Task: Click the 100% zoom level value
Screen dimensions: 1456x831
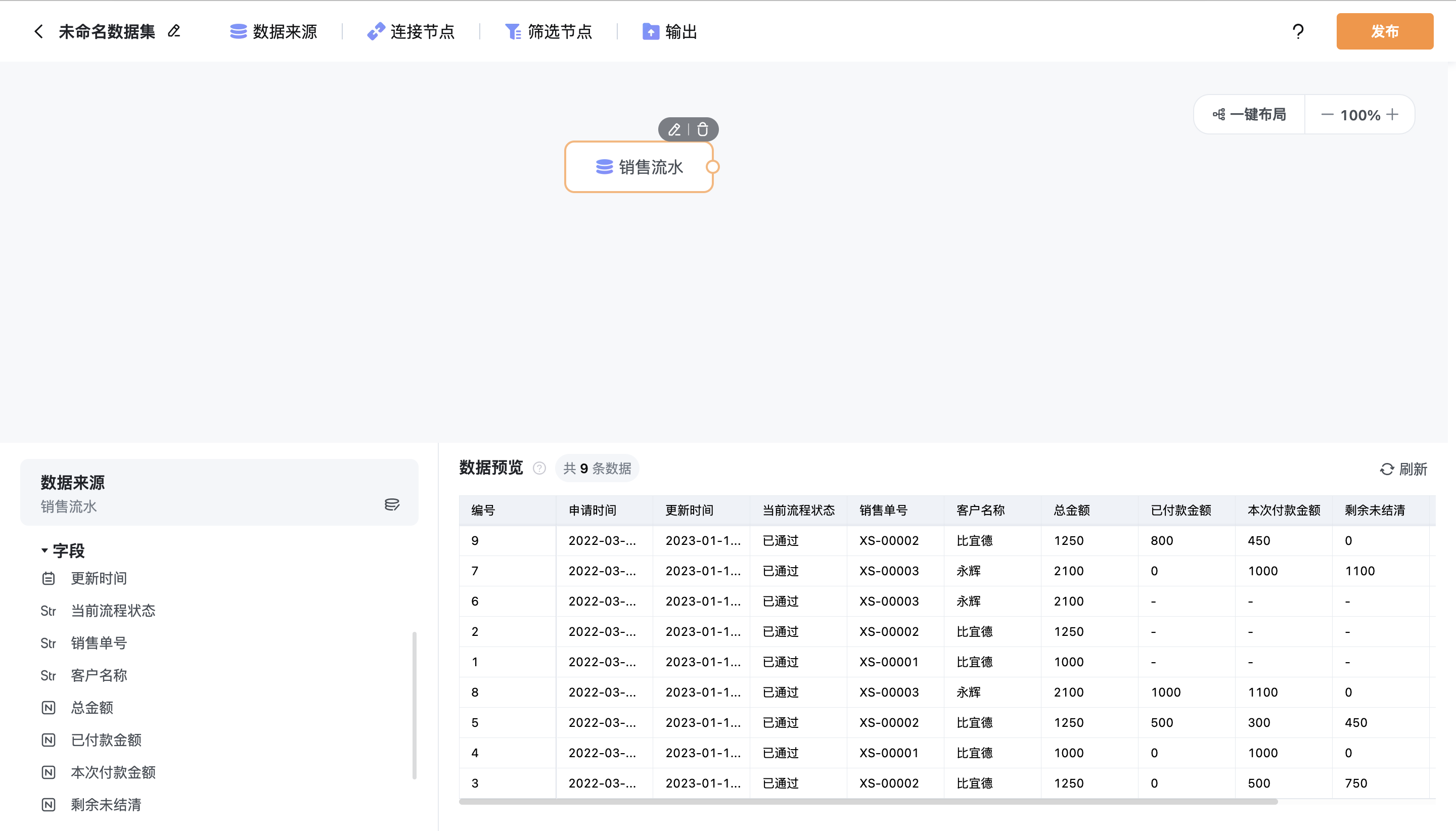Action: [1360, 115]
